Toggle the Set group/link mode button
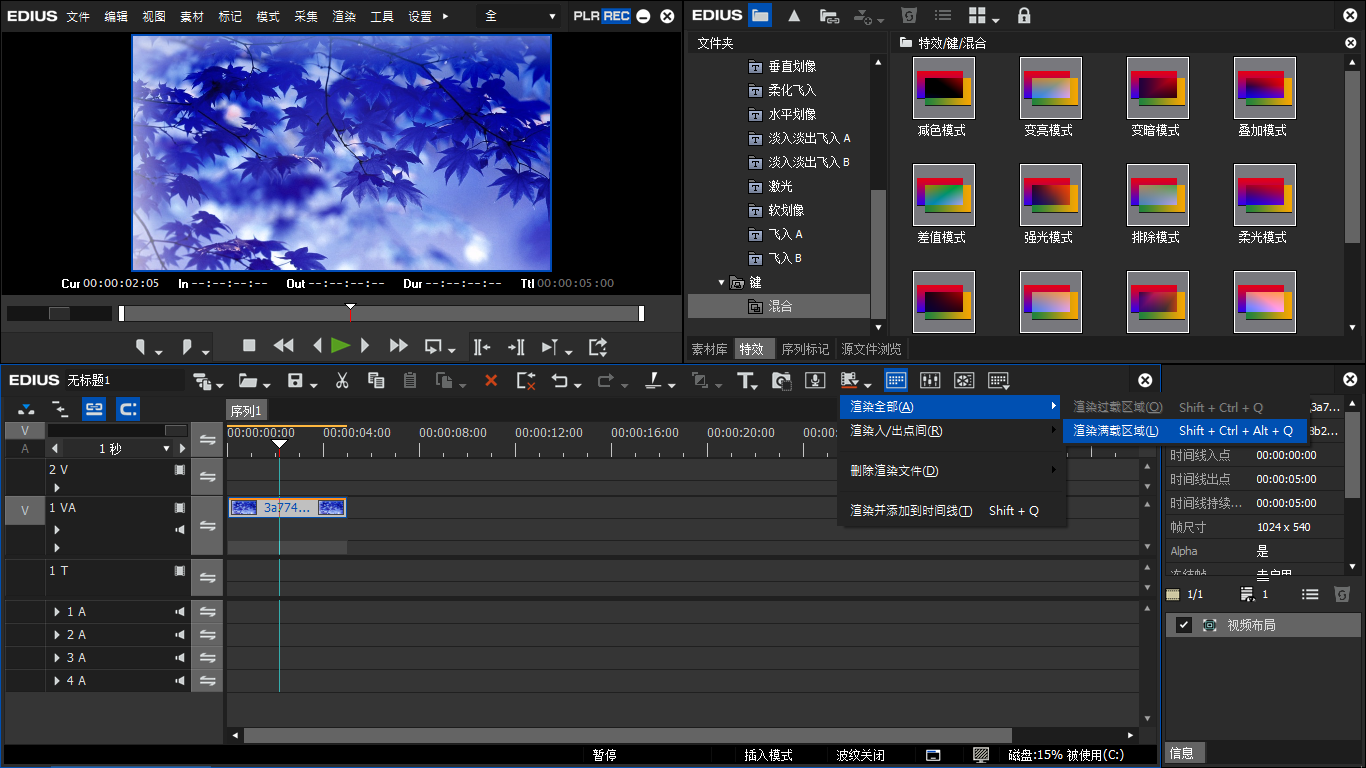 (93, 408)
